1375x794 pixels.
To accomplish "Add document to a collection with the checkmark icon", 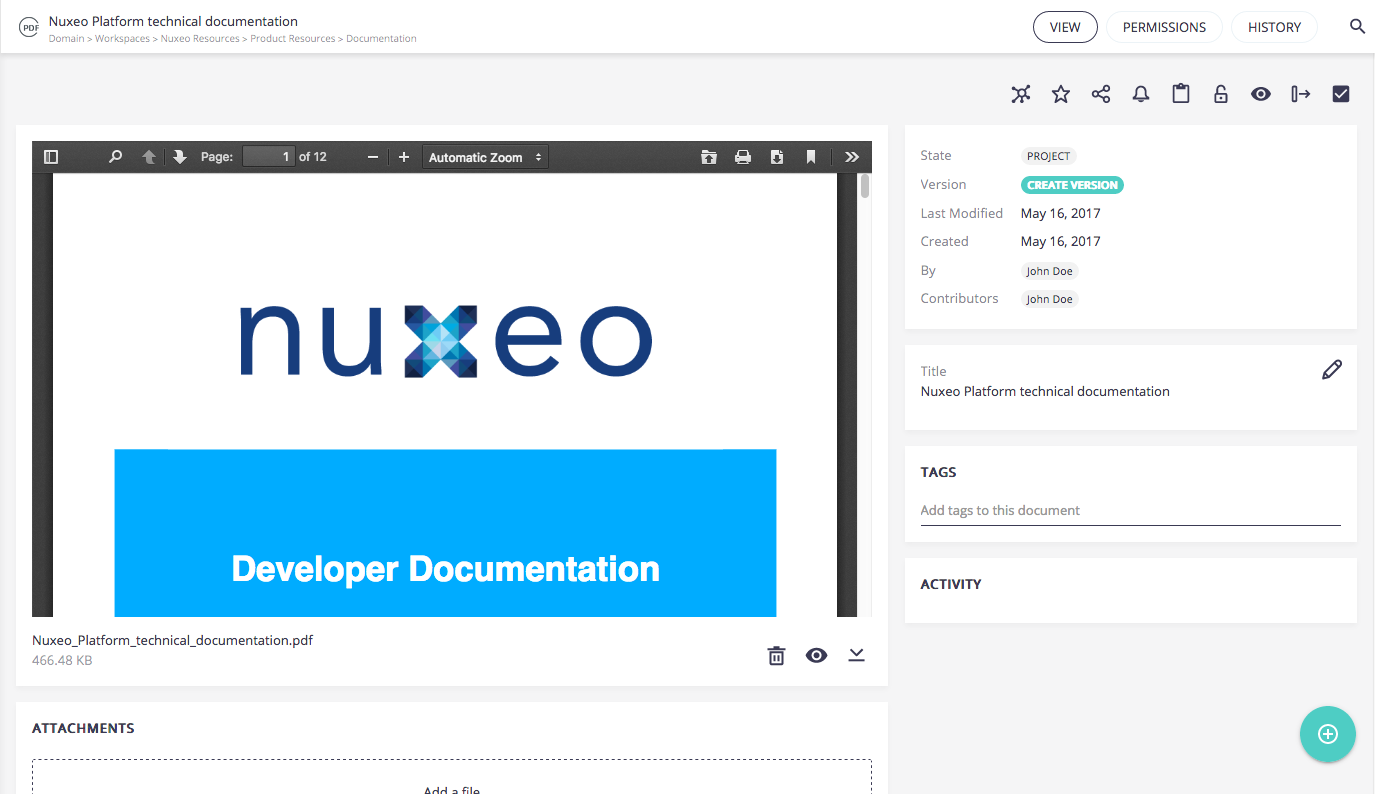I will click(x=1341, y=94).
